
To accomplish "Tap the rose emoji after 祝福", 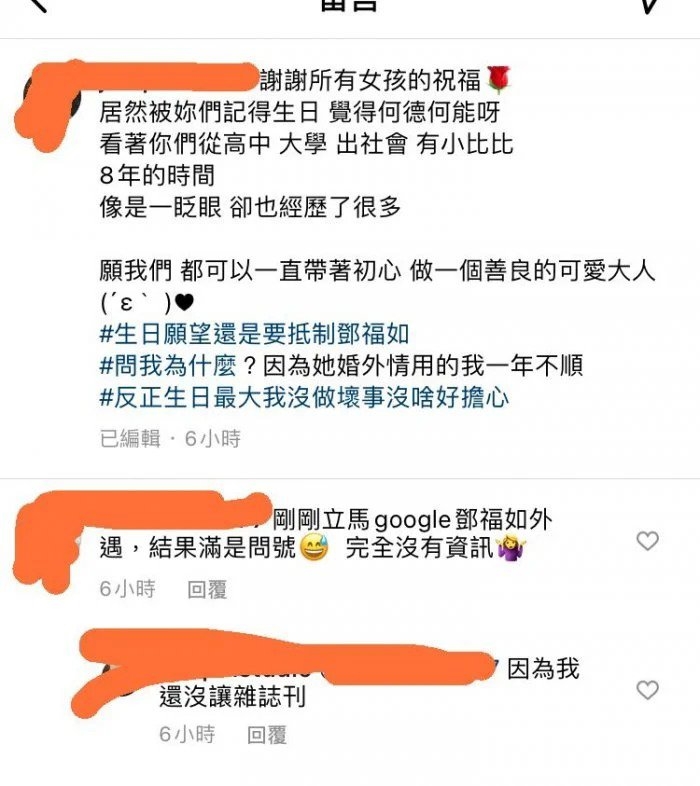I will click(x=498, y=80).
